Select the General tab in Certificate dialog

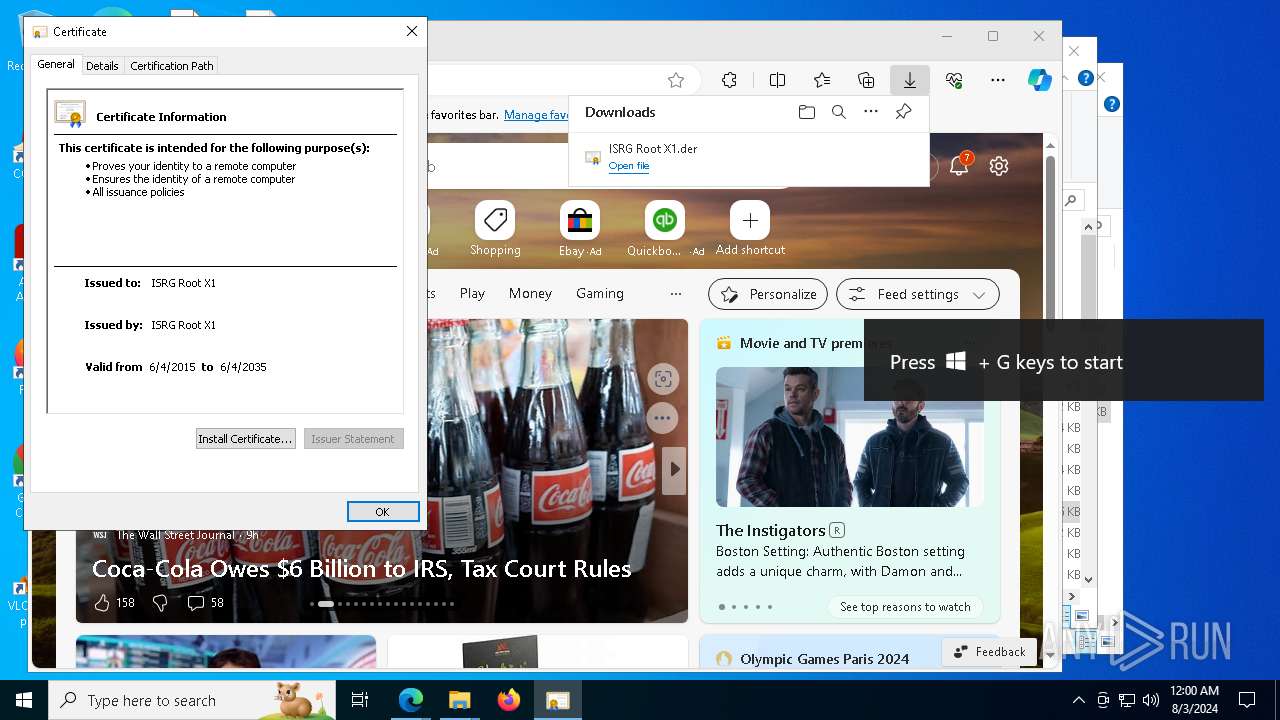point(56,64)
